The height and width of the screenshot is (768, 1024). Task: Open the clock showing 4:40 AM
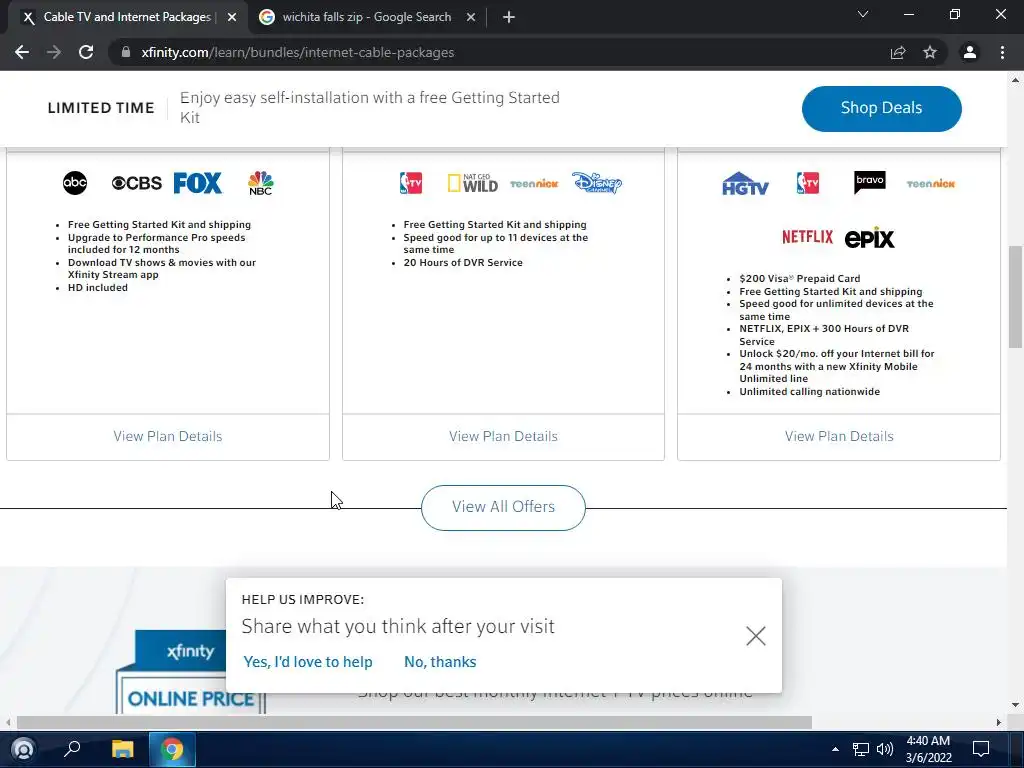[x=928, y=749]
